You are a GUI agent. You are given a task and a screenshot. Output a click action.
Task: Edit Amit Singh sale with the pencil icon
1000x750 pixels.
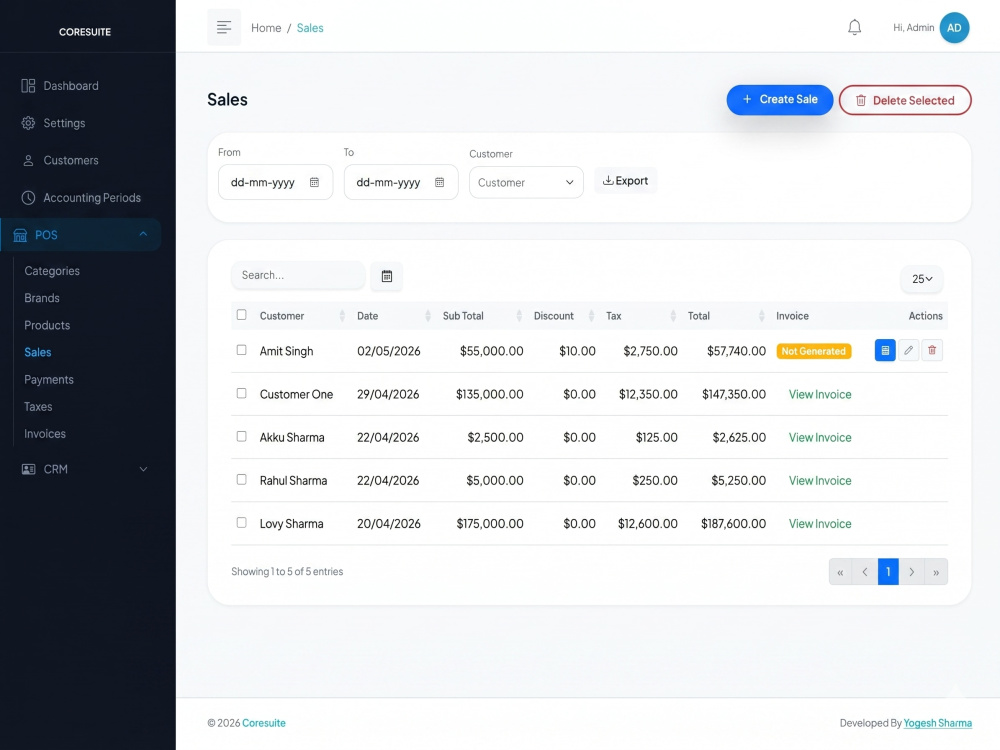point(909,350)
